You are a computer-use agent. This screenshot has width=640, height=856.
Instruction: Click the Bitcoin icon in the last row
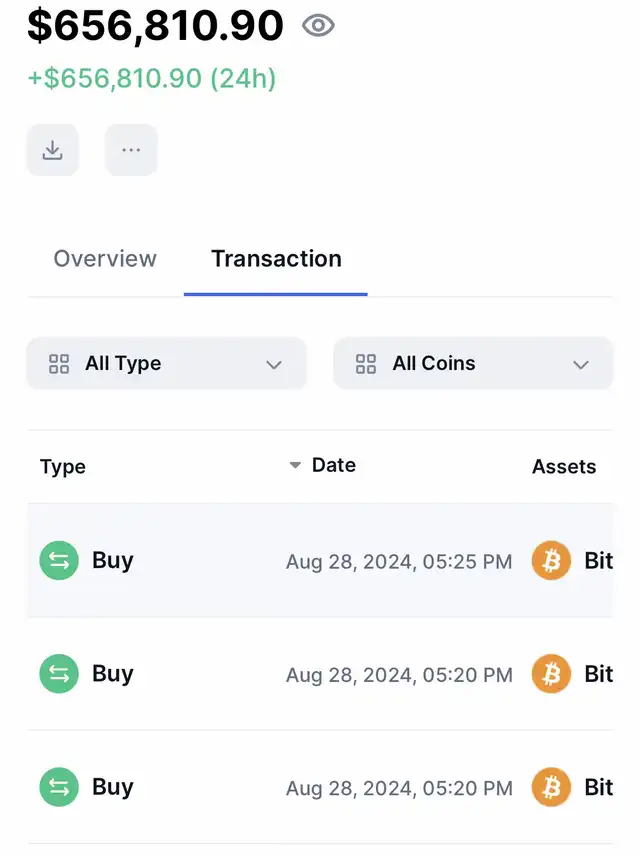(x=551, y=787)
